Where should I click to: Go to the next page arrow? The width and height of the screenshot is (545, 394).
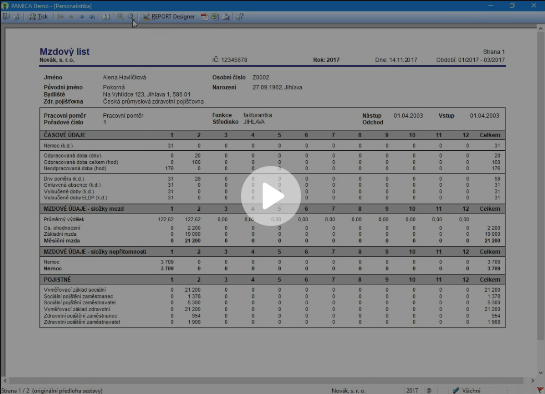pyautogui.click(x=82, y=17)
